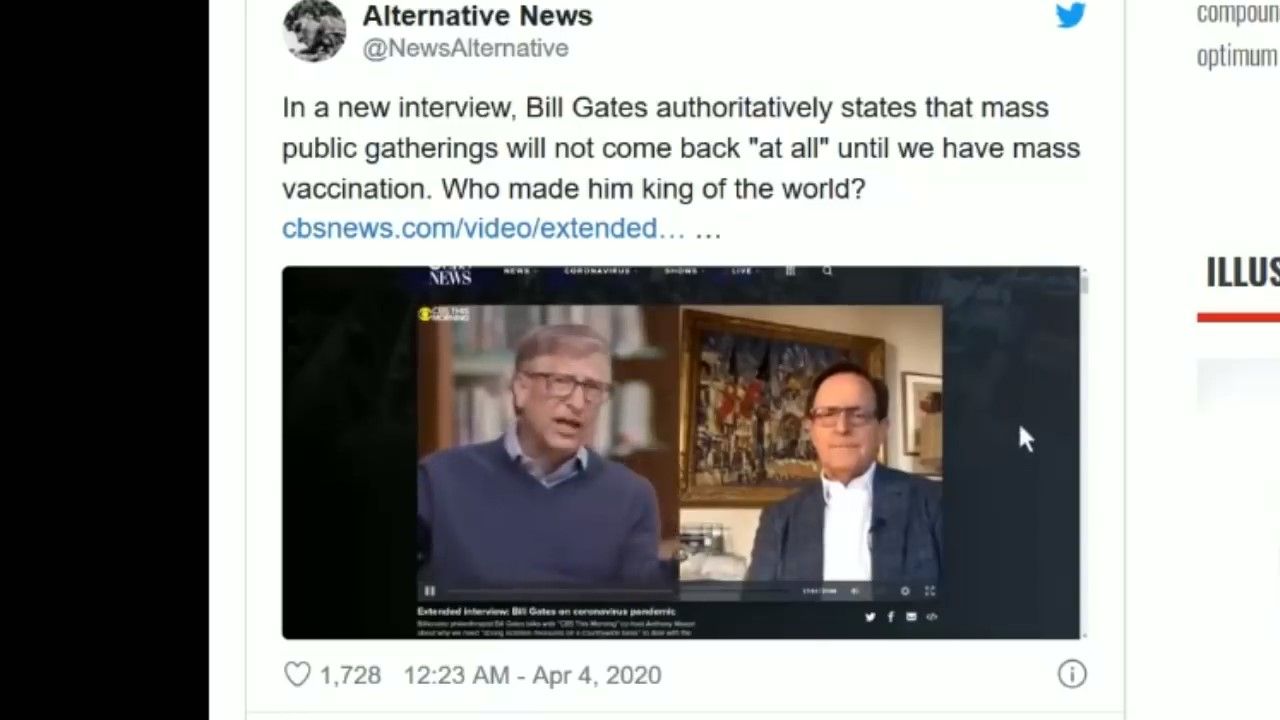Image resolution: width=1280 pixels, height=720 pixels.
Task: Select the Live item in the CBS navigation
Action: [743, 271]
